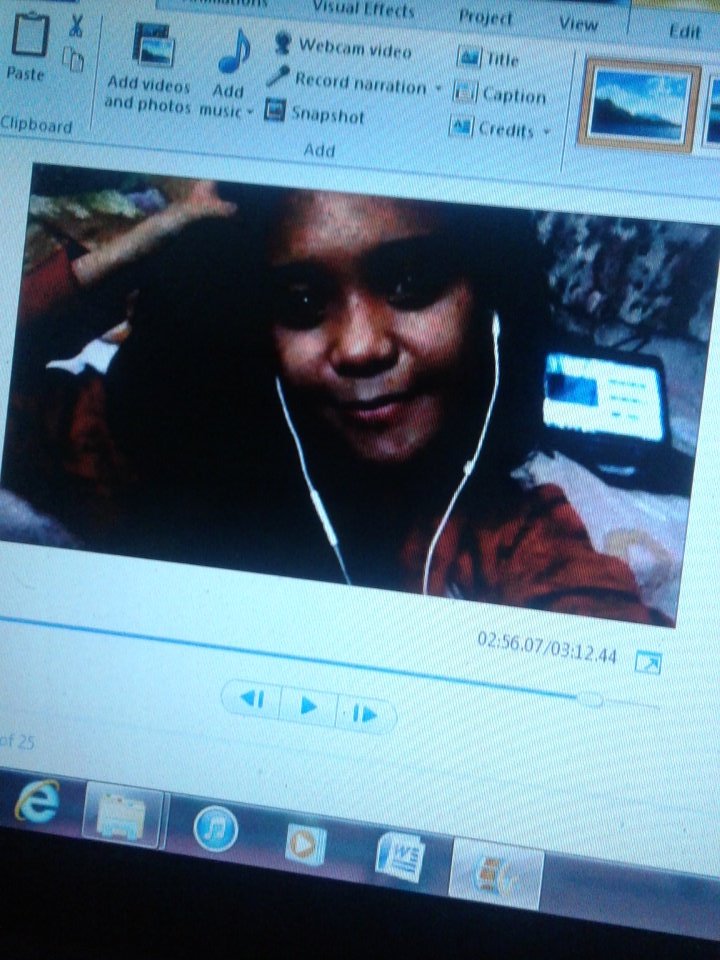
Task: Start a Webcam video recording
Action: (342, 47)
